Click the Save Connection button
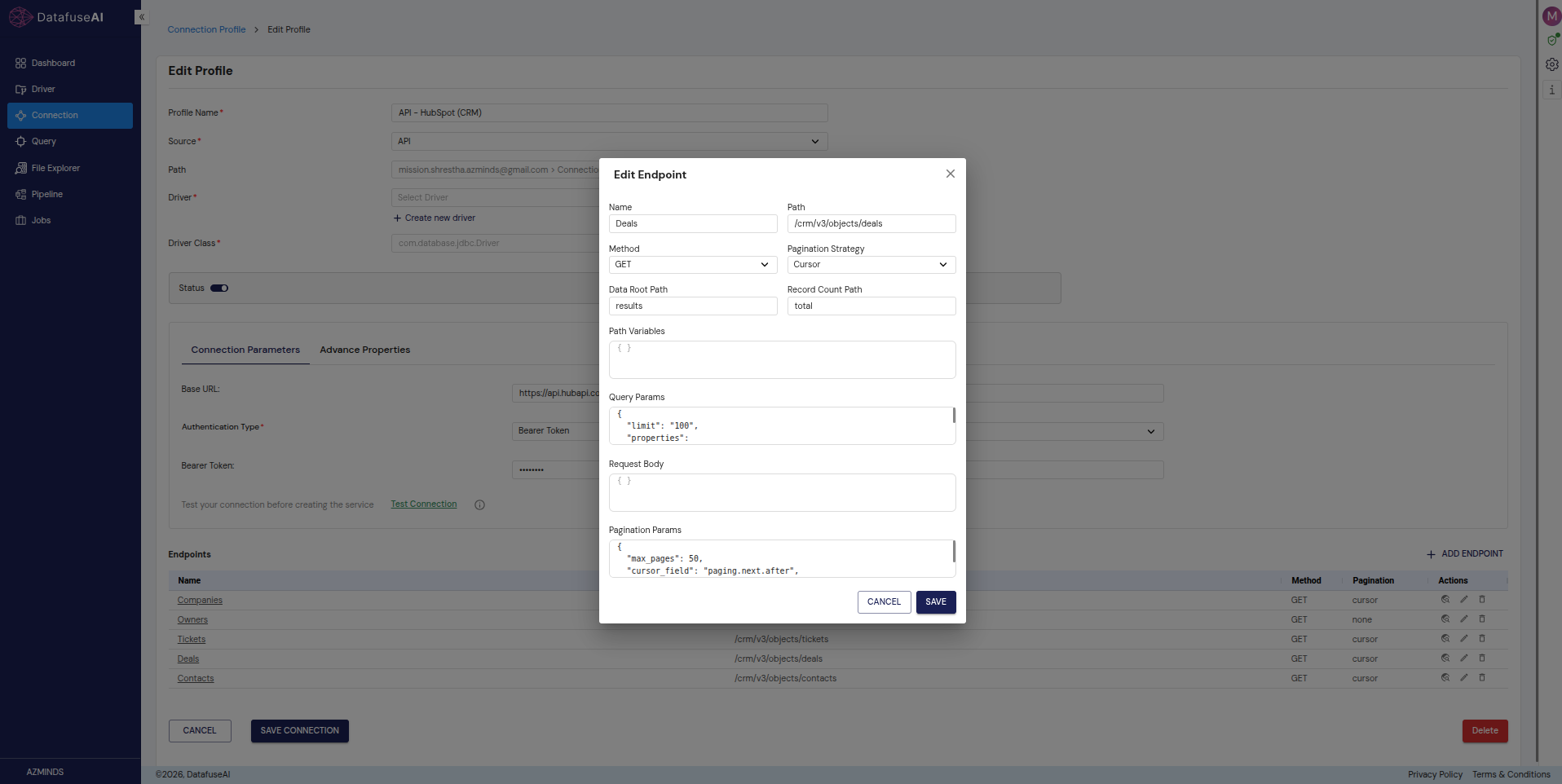The height and width of the screenshot is (784, 1562). click(x=300, y=731)
